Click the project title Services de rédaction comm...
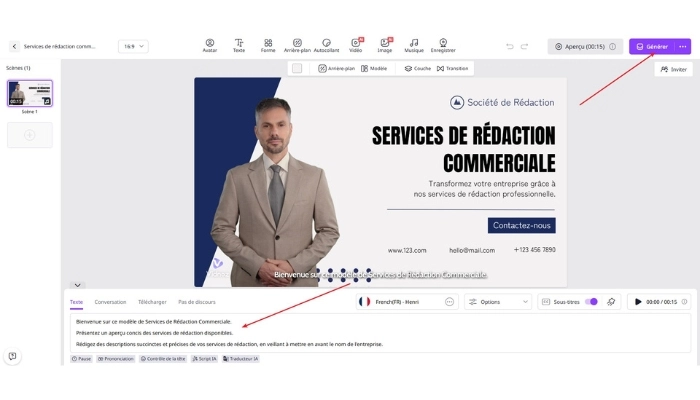The height and width of the screenshot is (400, 700). [59, 46]
